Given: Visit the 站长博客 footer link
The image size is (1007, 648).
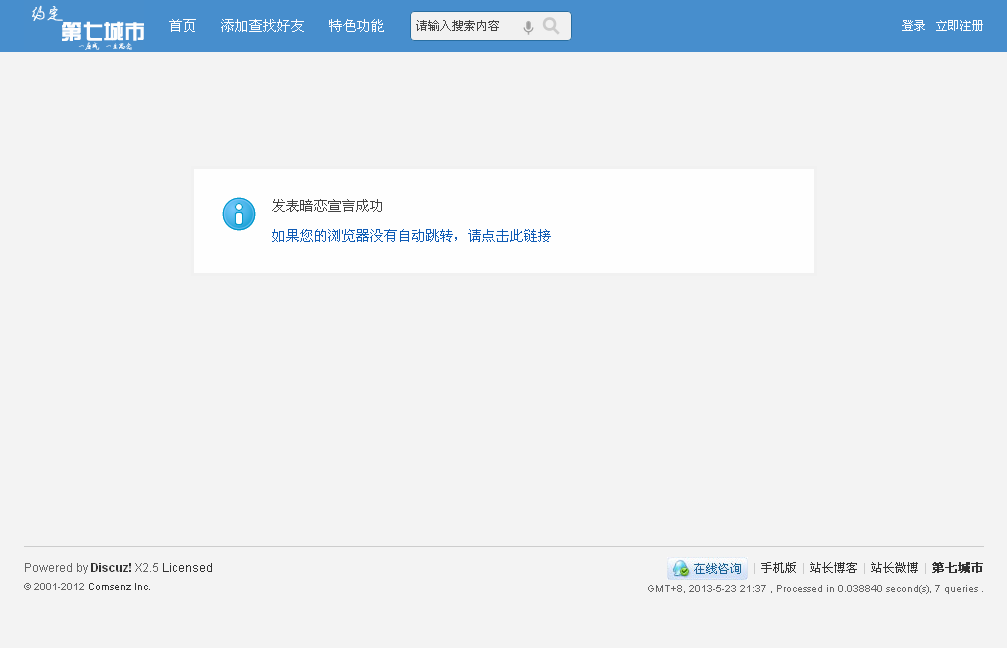Looking at the screenshot, I should [833, 568].
